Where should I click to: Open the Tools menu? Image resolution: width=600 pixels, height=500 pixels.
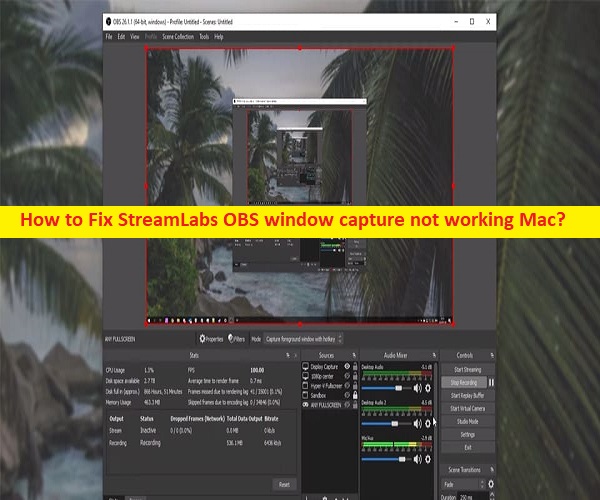[204, 37]
